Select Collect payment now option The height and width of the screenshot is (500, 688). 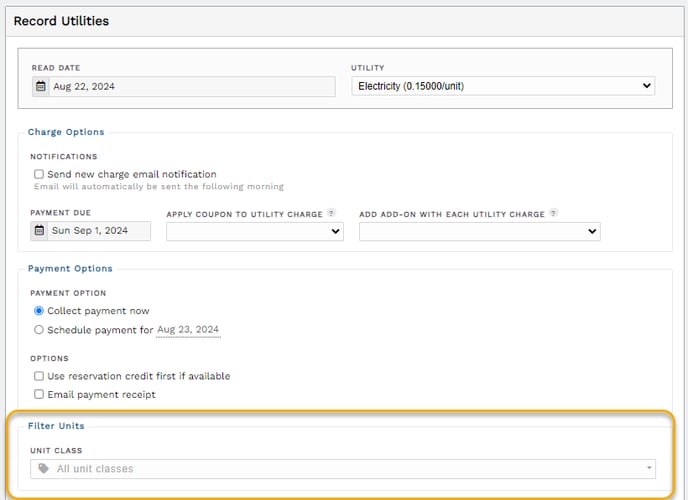(x=39, y=311)
